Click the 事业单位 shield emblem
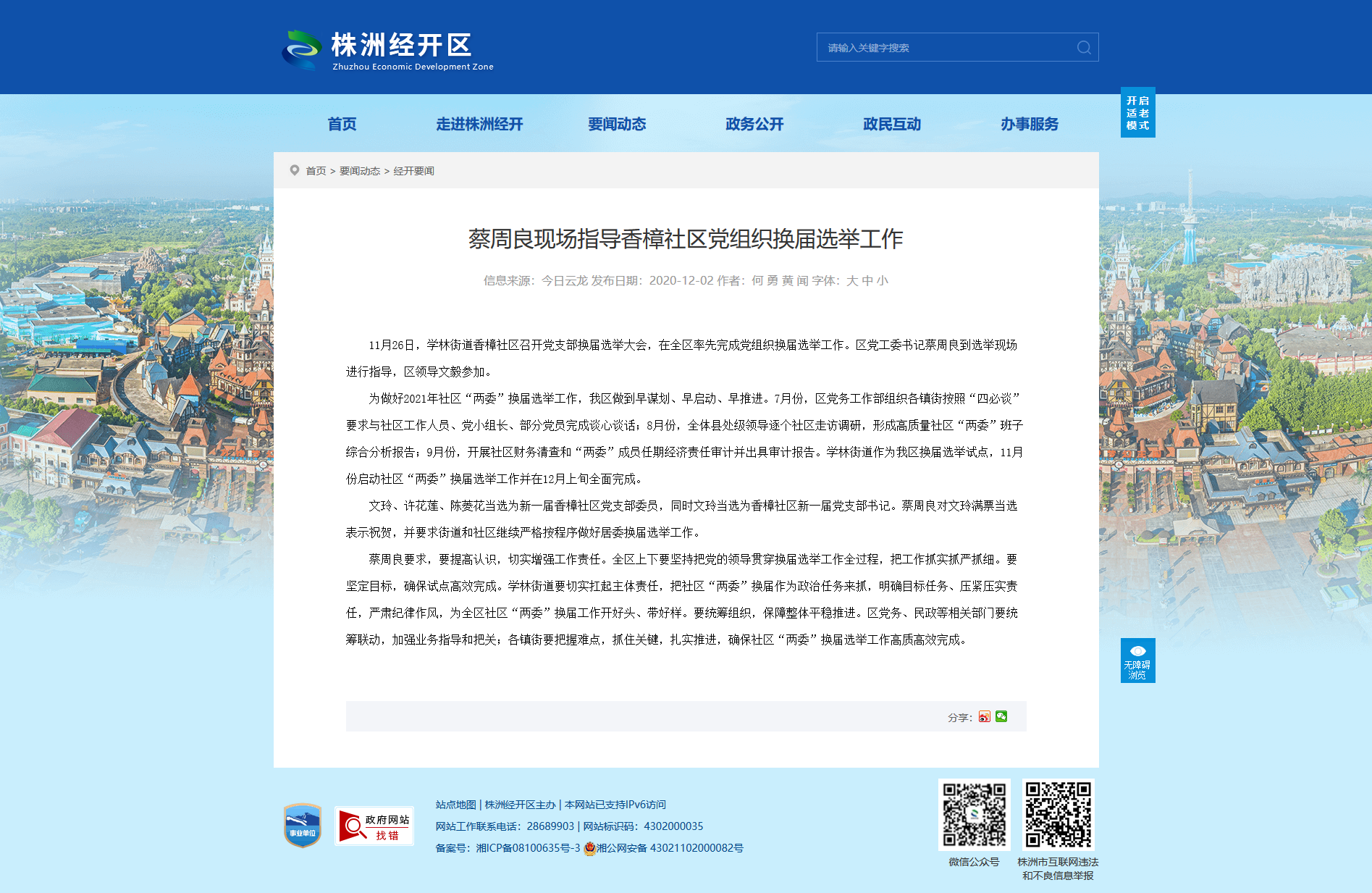The height and width of the screenshot is (893, 1372). (303, 826)
